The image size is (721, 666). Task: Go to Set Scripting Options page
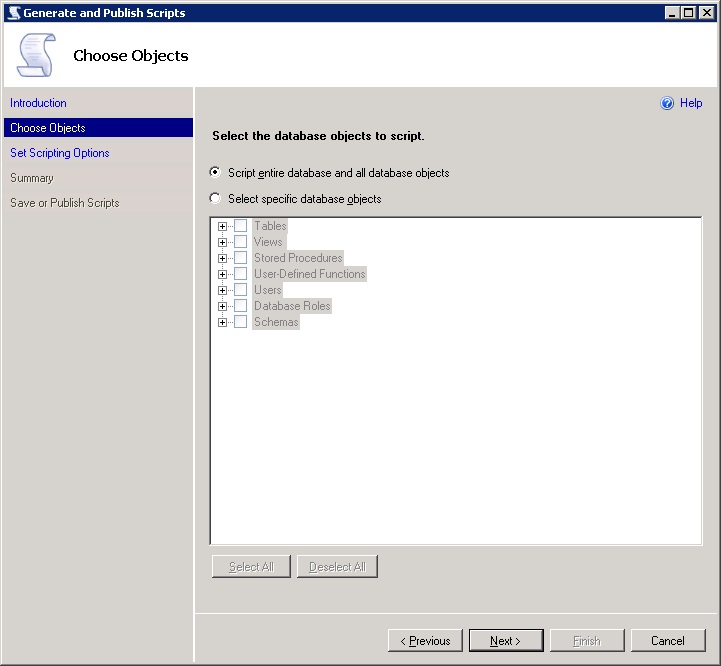[60, 153]
